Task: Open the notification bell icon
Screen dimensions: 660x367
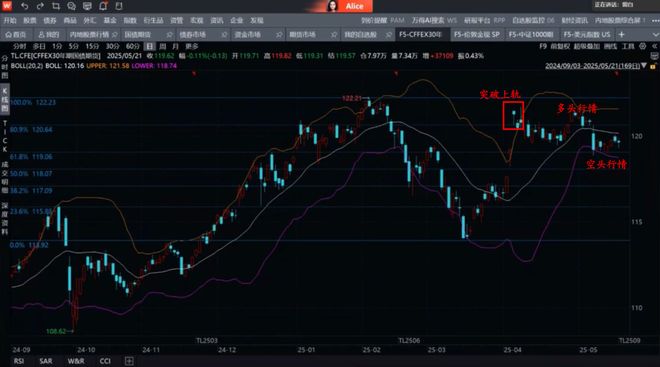Action: [103, 6]
